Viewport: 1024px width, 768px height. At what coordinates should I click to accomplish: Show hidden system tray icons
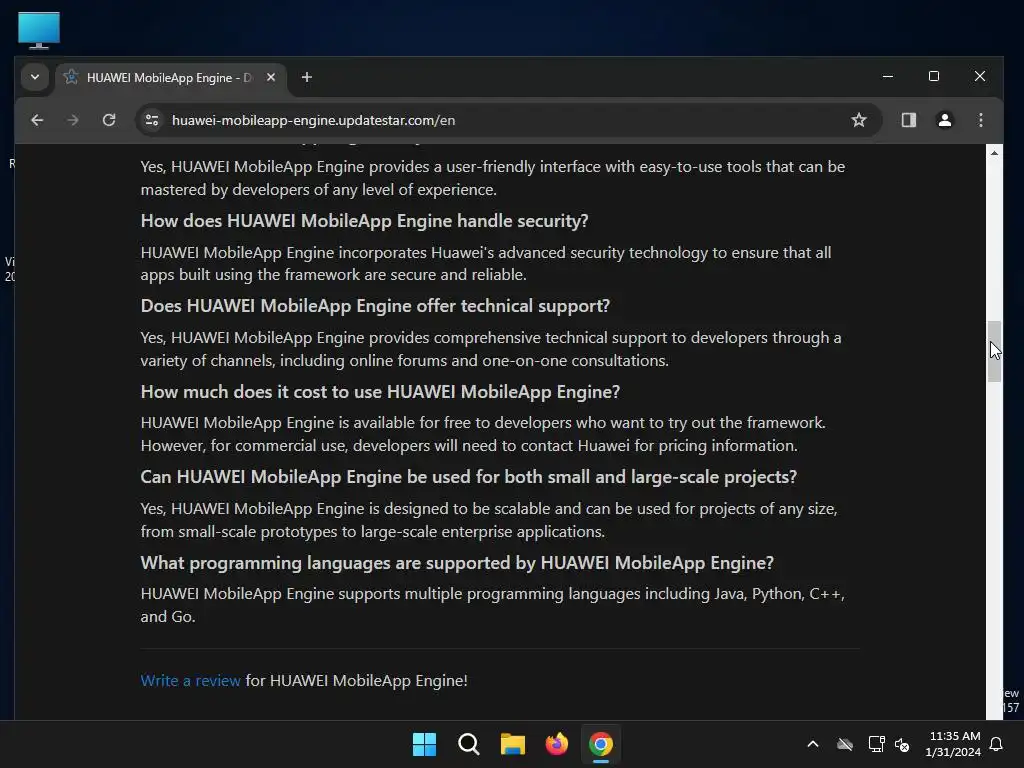[x=813, y=744]
